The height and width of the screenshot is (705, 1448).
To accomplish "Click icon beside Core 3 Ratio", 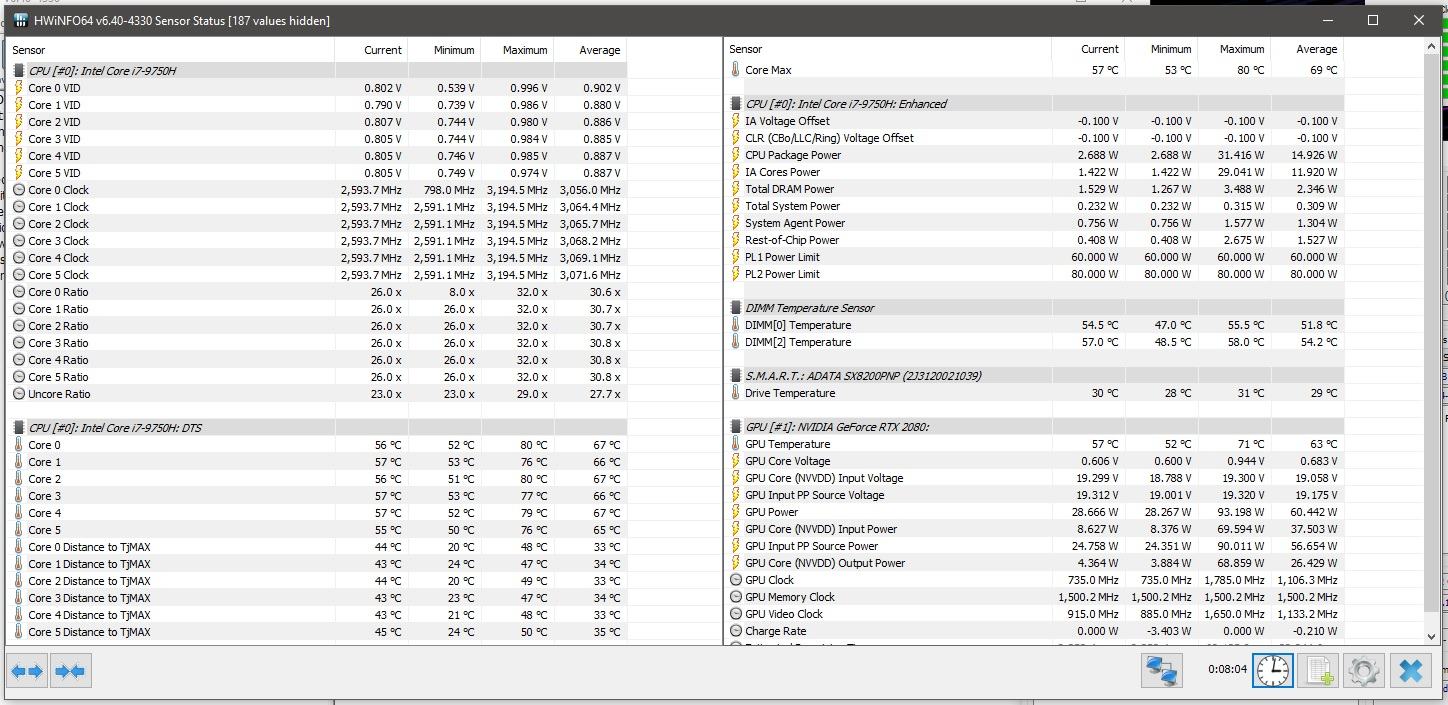I will (19, 343).
